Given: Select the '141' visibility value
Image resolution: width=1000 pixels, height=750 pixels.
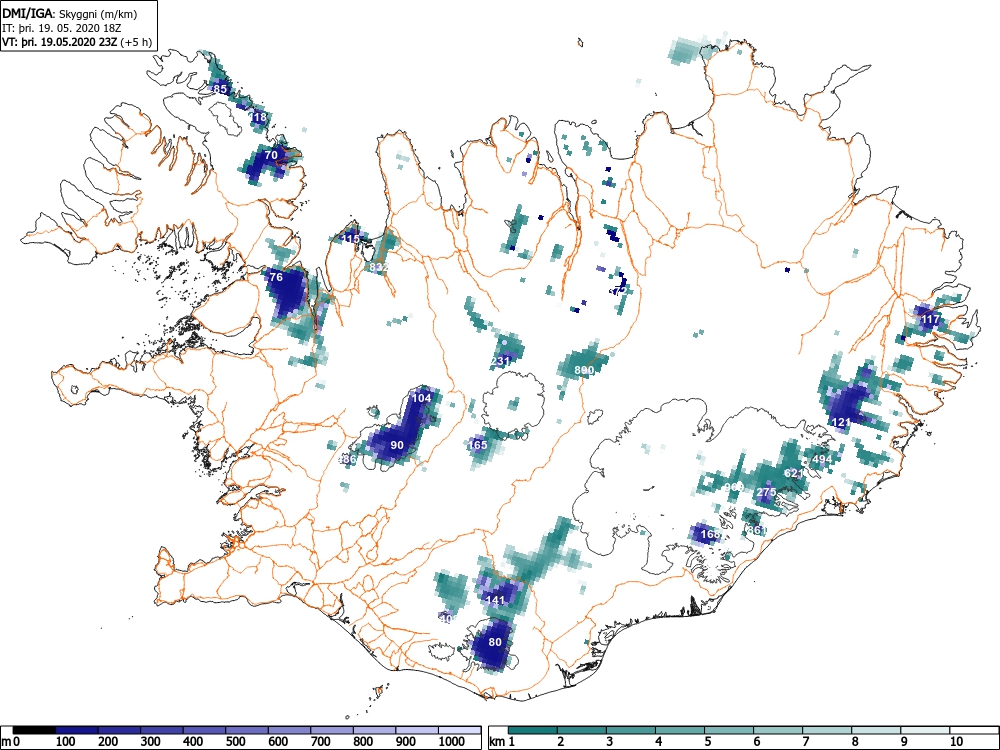Looking at the screenshot, I should 495,600.
